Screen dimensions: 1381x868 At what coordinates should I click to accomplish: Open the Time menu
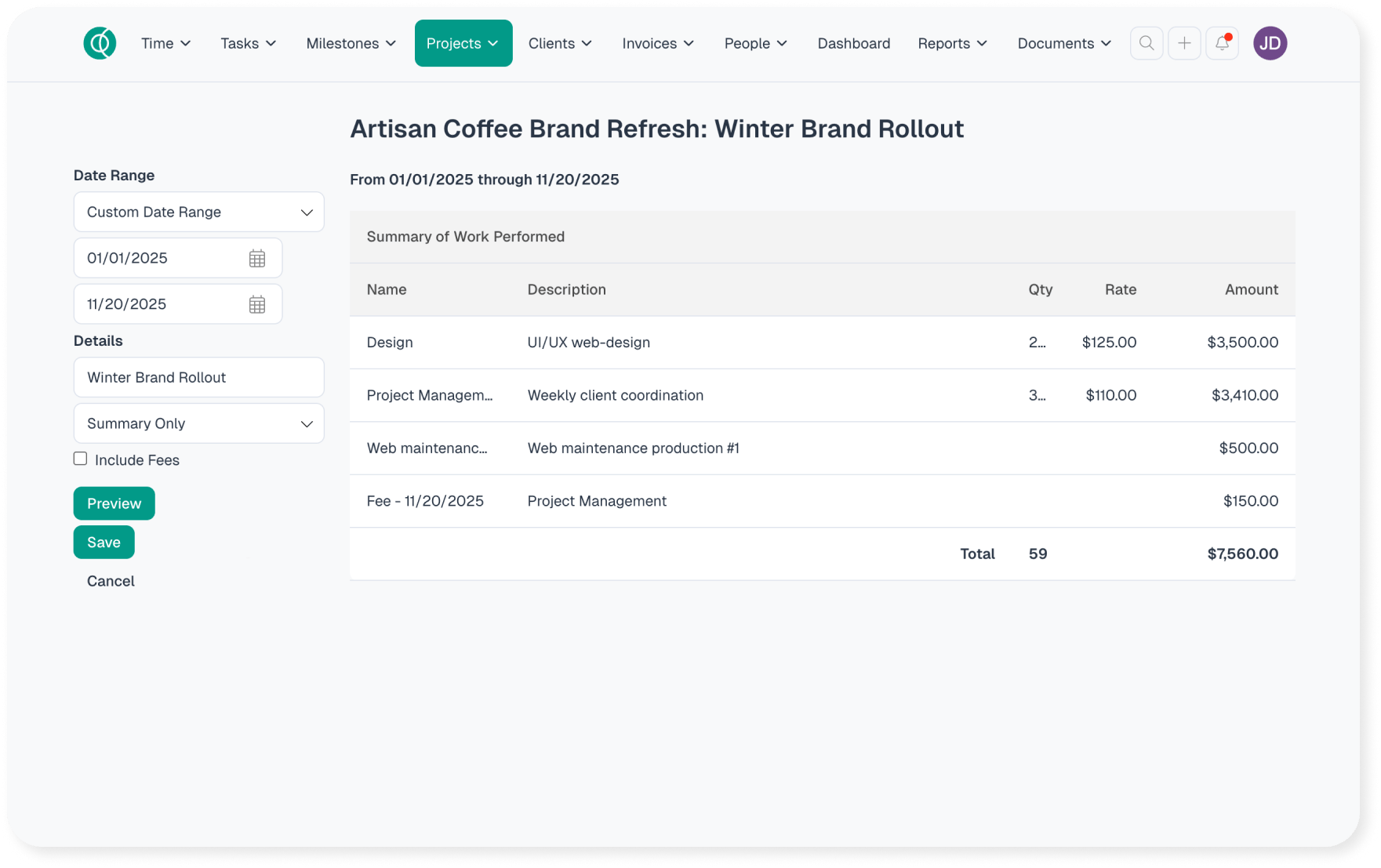(165, 43)
